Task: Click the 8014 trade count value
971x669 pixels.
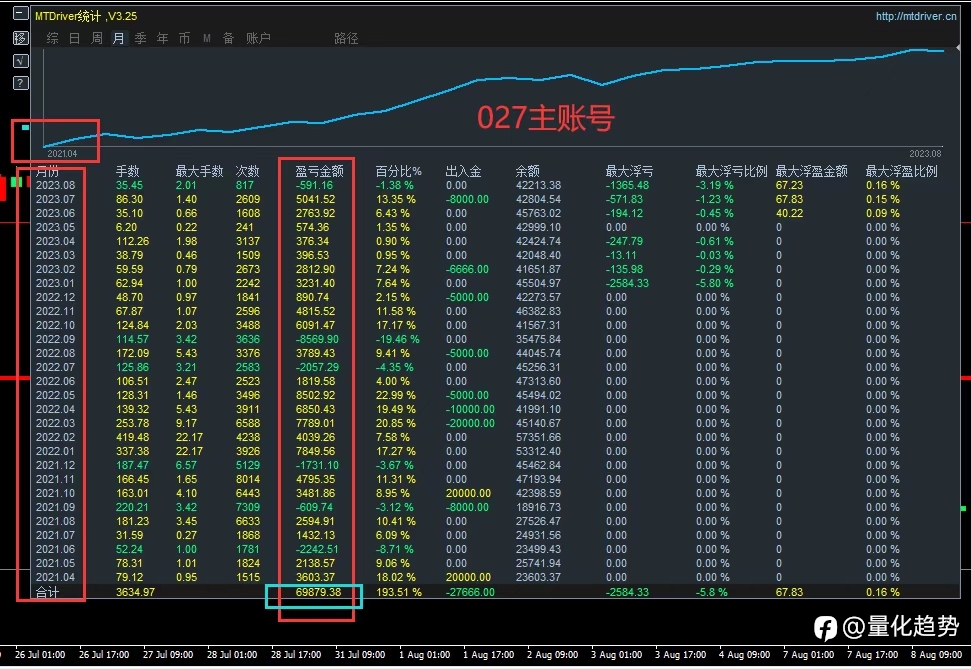Action: pyautogui.click(x=248, y=479)
